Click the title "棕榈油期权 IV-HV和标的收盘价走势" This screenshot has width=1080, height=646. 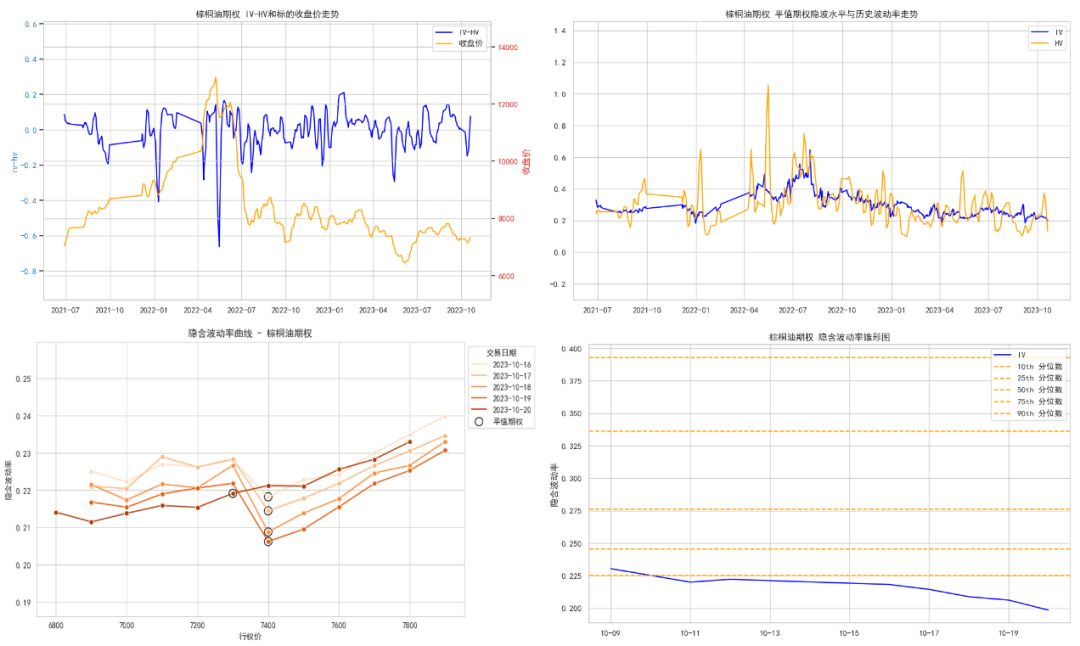(x=267, y=14)
